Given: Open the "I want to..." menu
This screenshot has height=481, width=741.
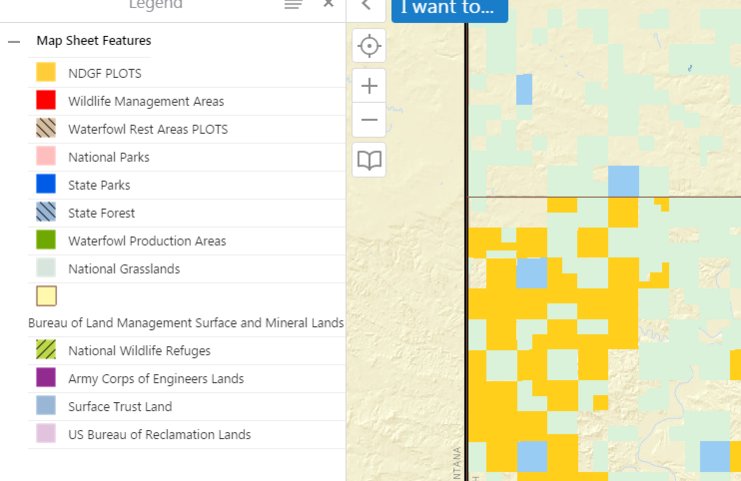Looking at the screenshot, I should tap(449, 8).
